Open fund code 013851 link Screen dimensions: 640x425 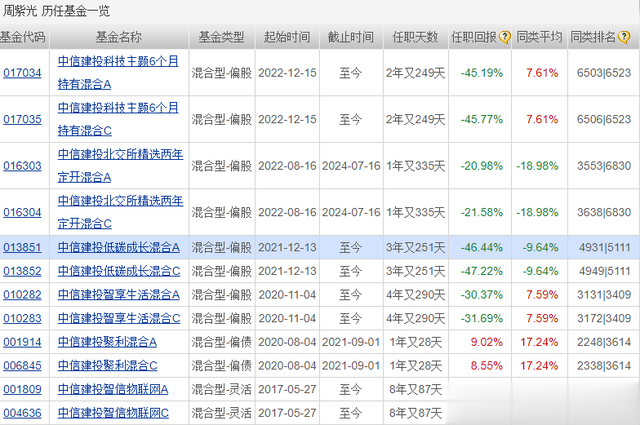click(22, 247)
